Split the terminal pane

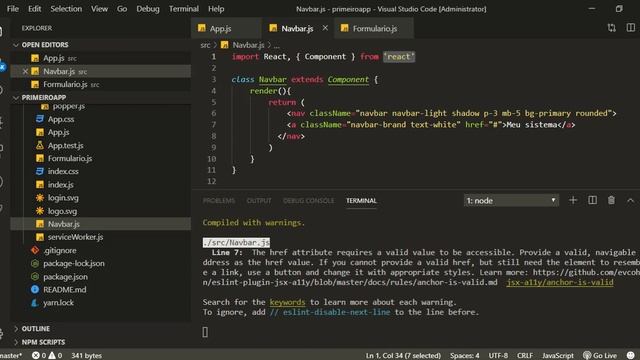click(x=592, y=200)
